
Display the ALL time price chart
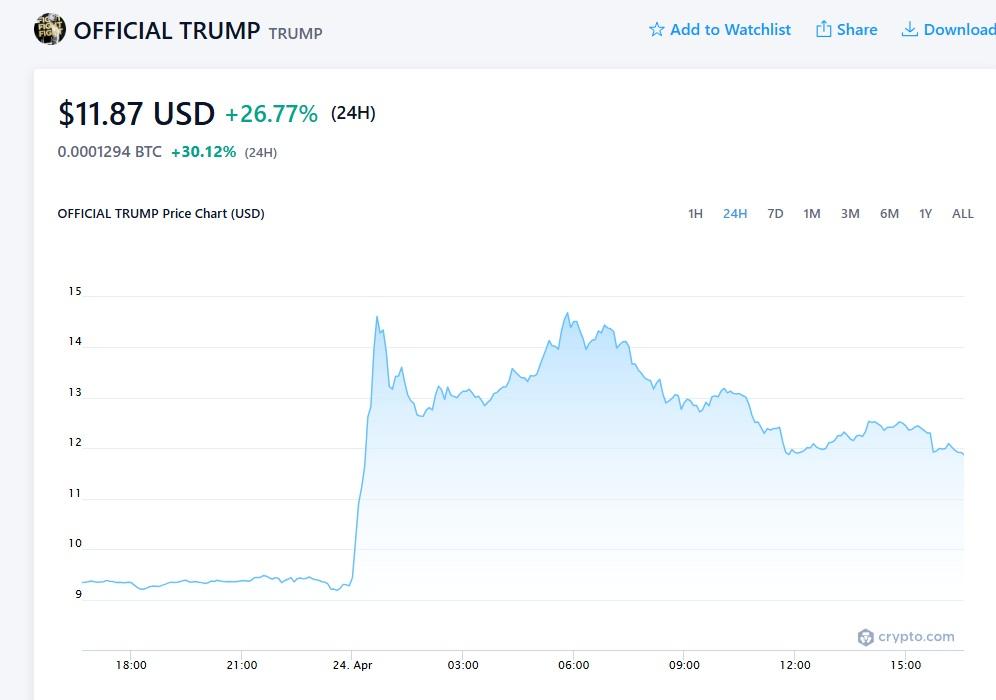(x=963, y=213)
